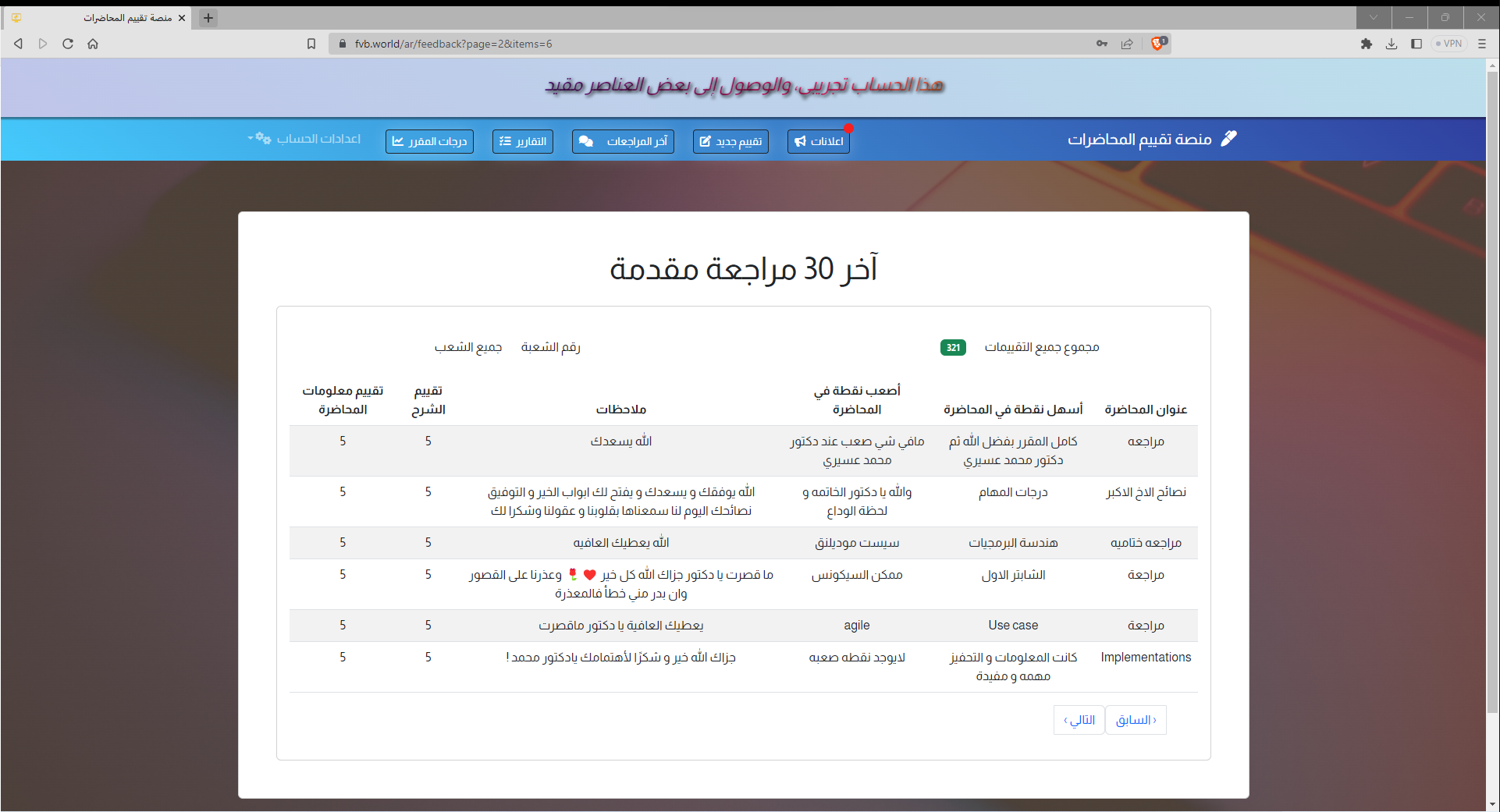Screen dimensions: 1500x812
Task: Toggle the VPN button
Action: pos(1449,44)
